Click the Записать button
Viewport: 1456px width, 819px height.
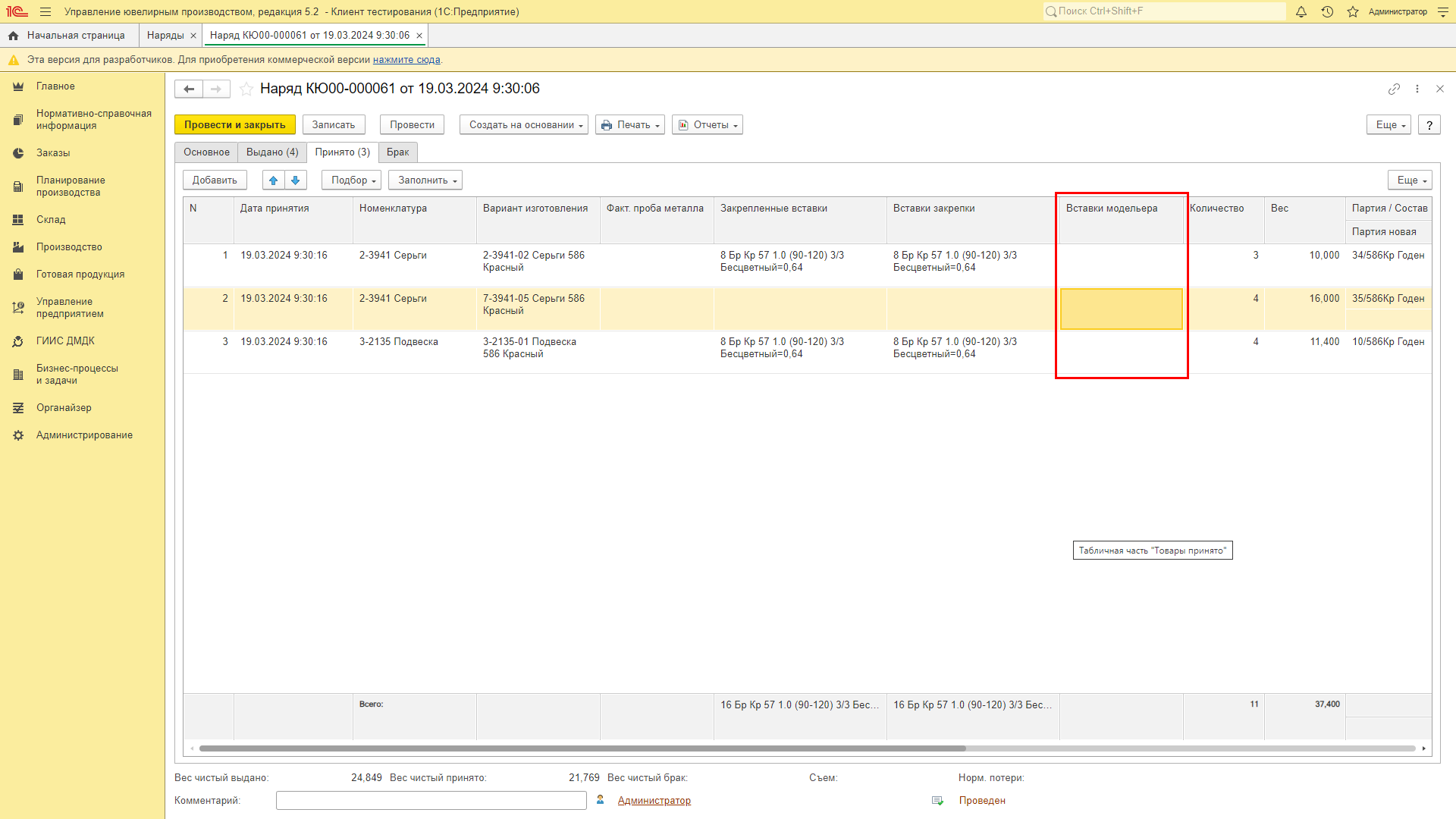point(334,125)
